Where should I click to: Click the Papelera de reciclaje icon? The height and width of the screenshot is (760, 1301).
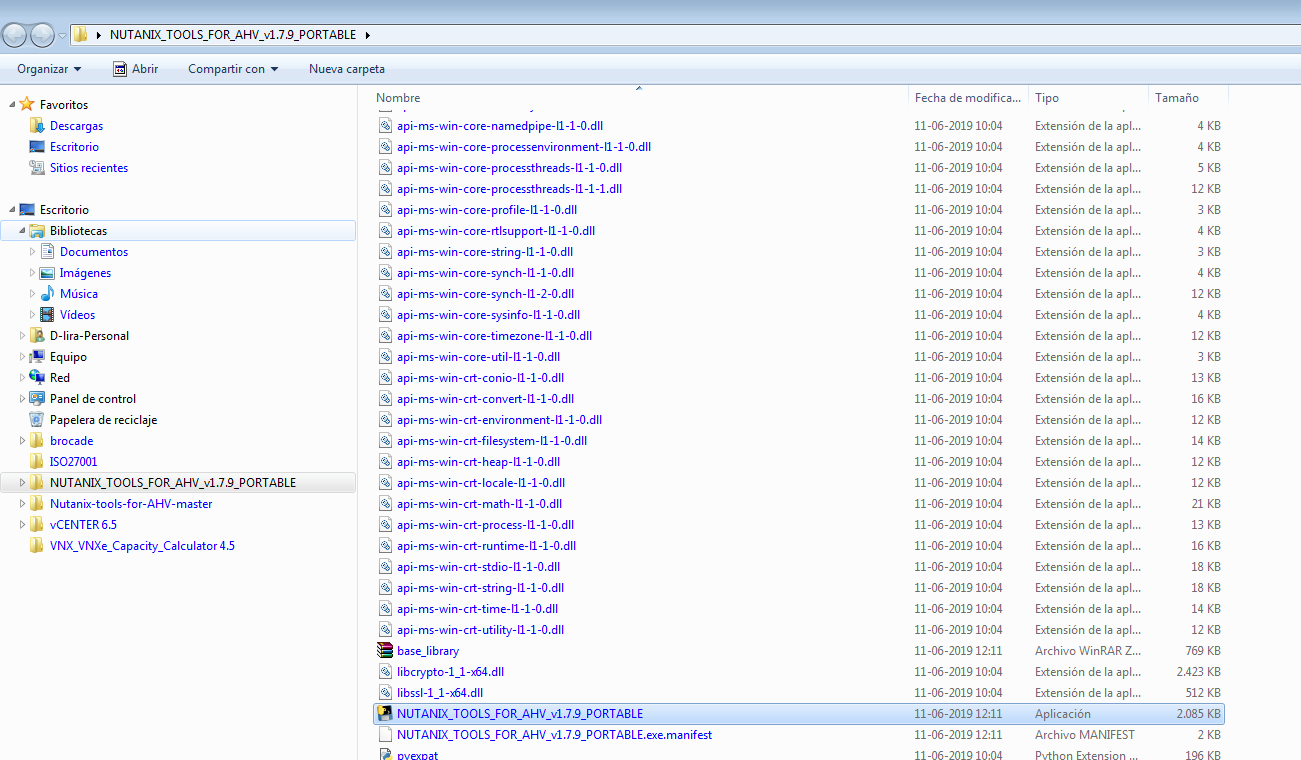[37, 420]
